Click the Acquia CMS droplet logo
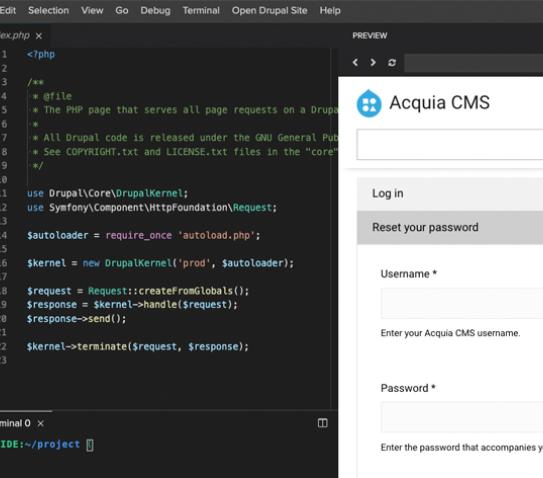This screenshot has height=478, width=543. tap(369, 103)
